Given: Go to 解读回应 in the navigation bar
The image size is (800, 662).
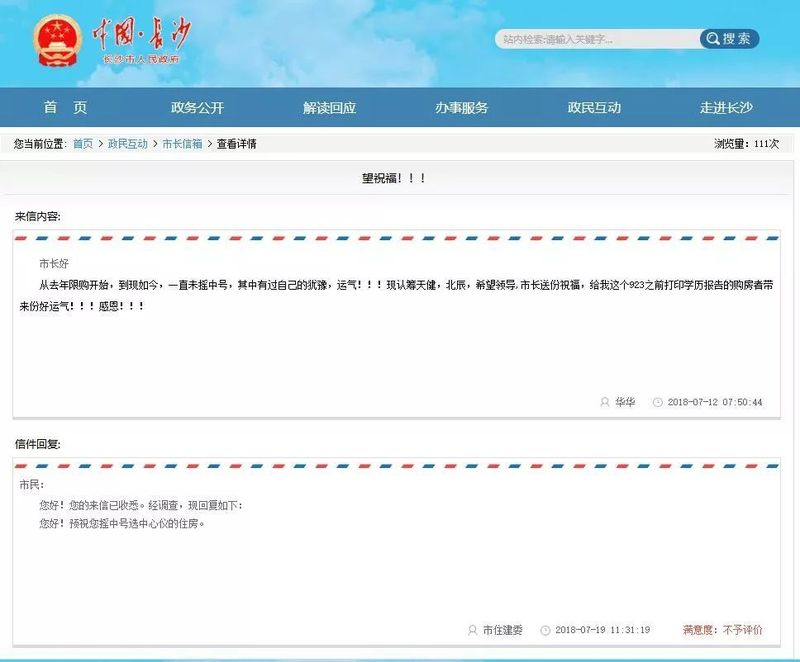Looking at the screenshot, I should pos(330,108).
